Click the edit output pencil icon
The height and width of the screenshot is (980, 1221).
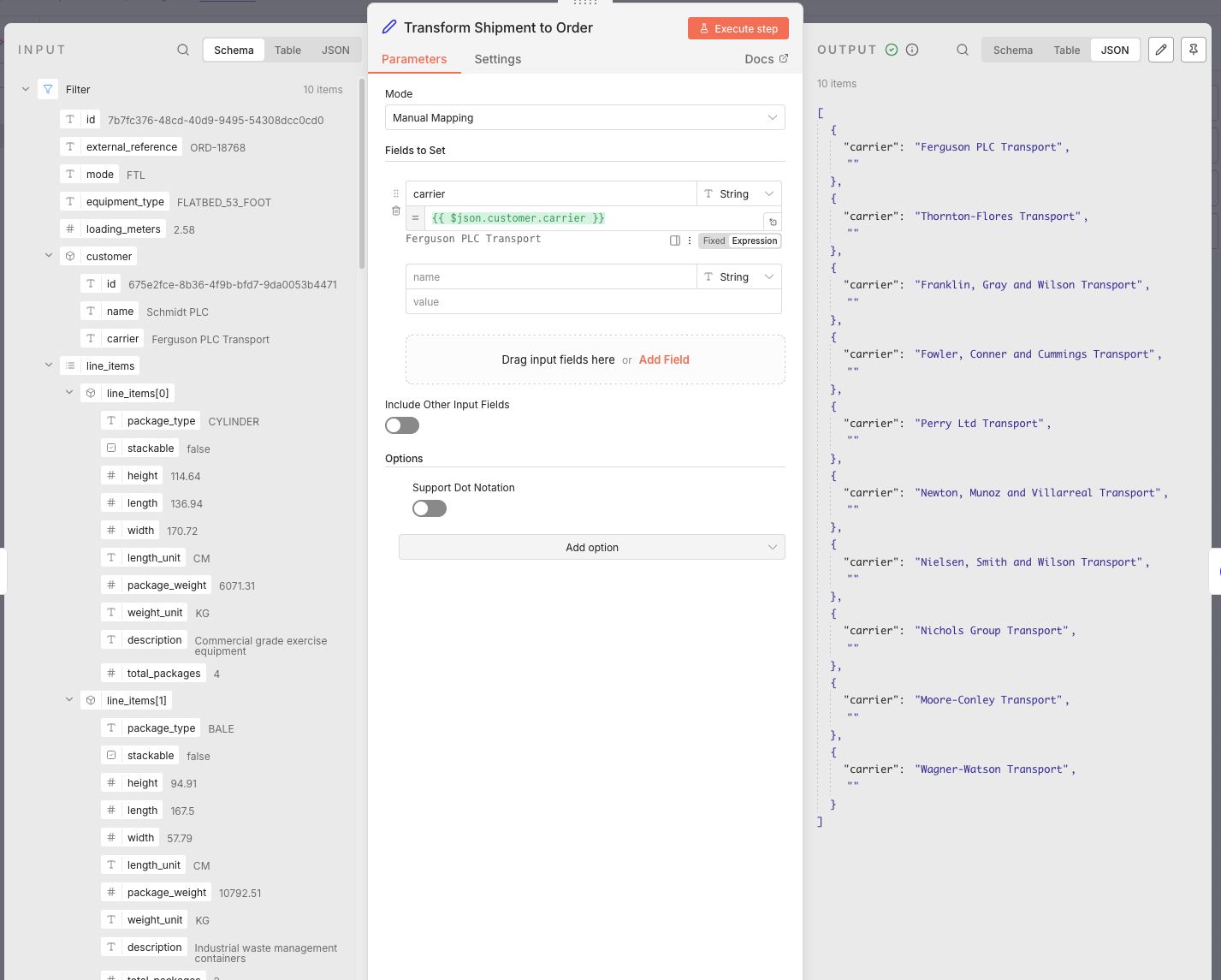(1160, 50)
